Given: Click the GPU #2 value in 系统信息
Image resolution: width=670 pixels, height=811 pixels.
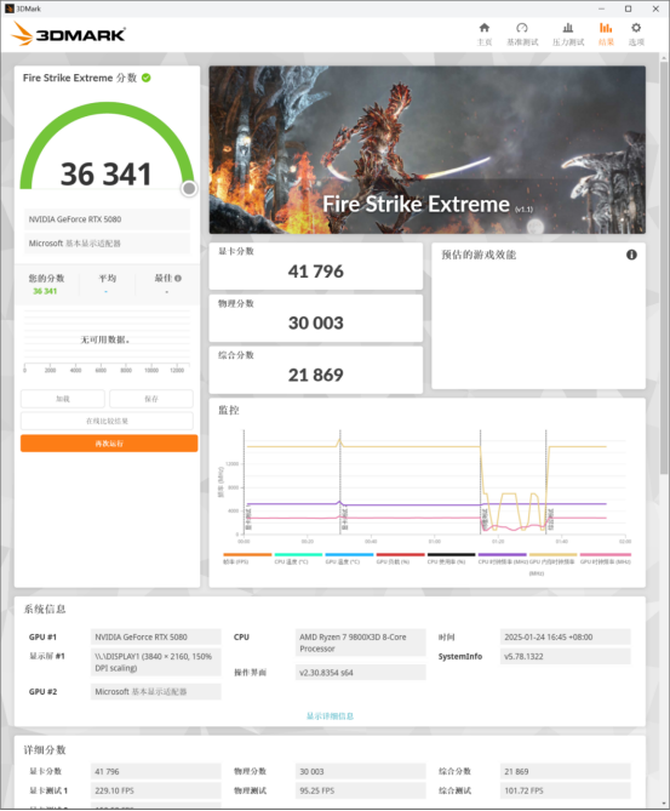Looking at the screenshot, I should point(156,692).
